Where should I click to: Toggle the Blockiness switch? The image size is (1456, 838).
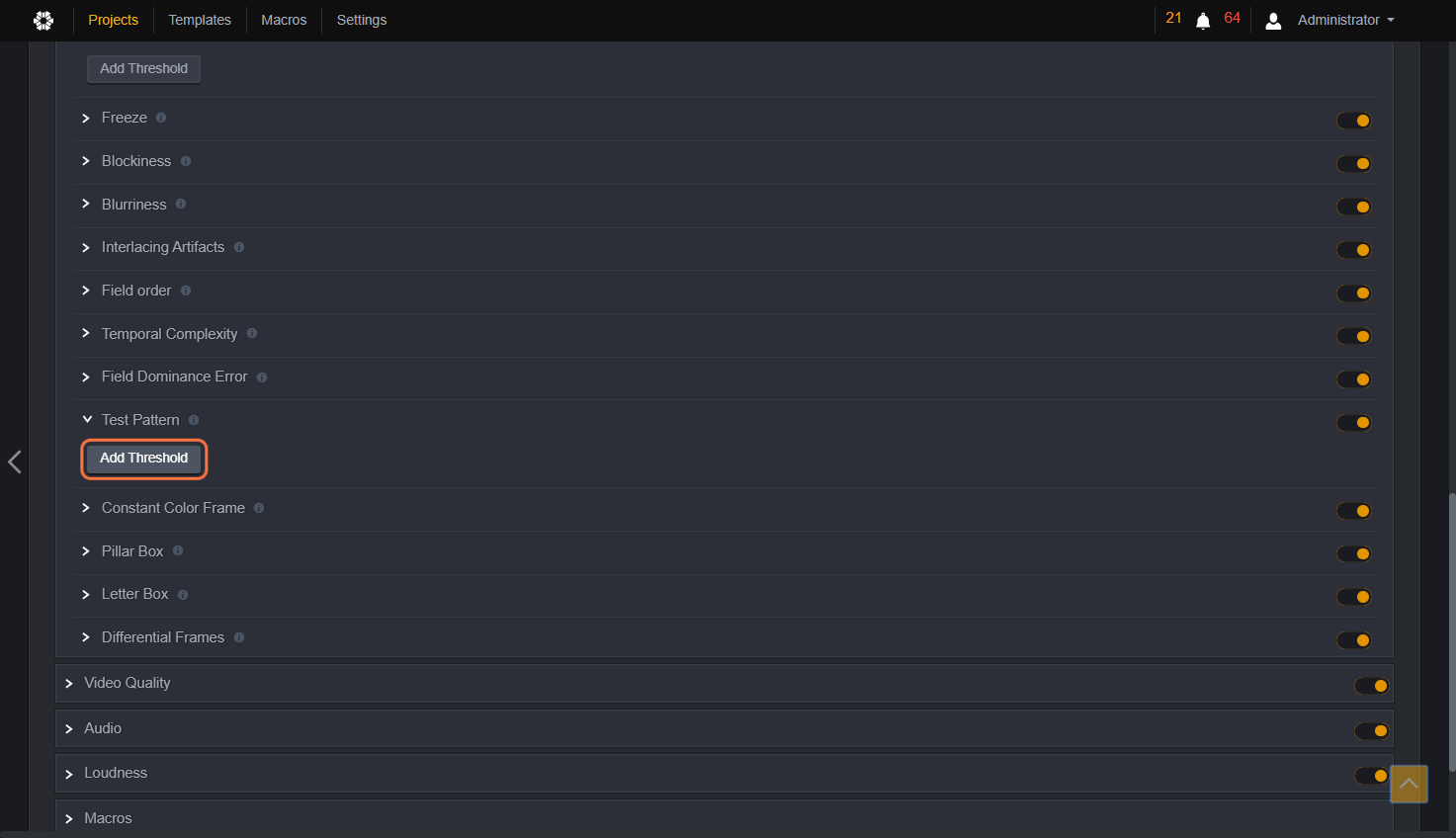tap(1354, 164)
